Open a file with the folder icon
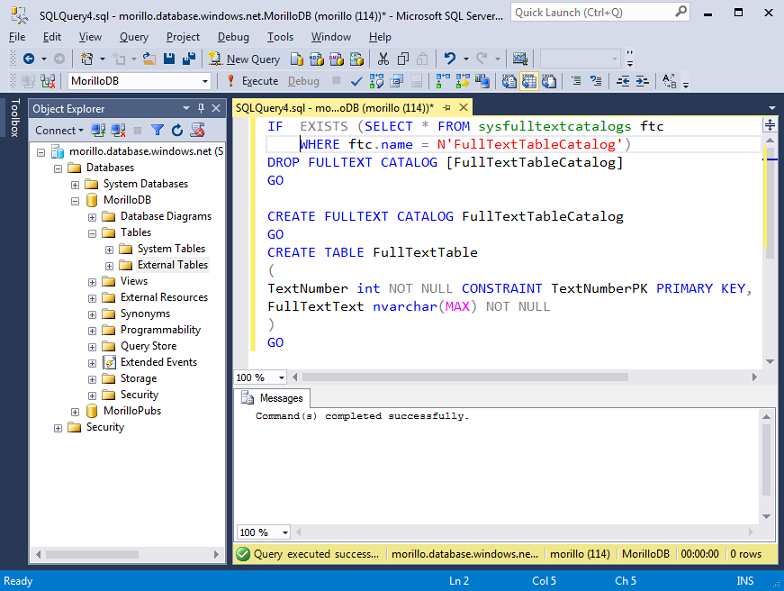Screen dimensions: 784x591 coord(149,59)
